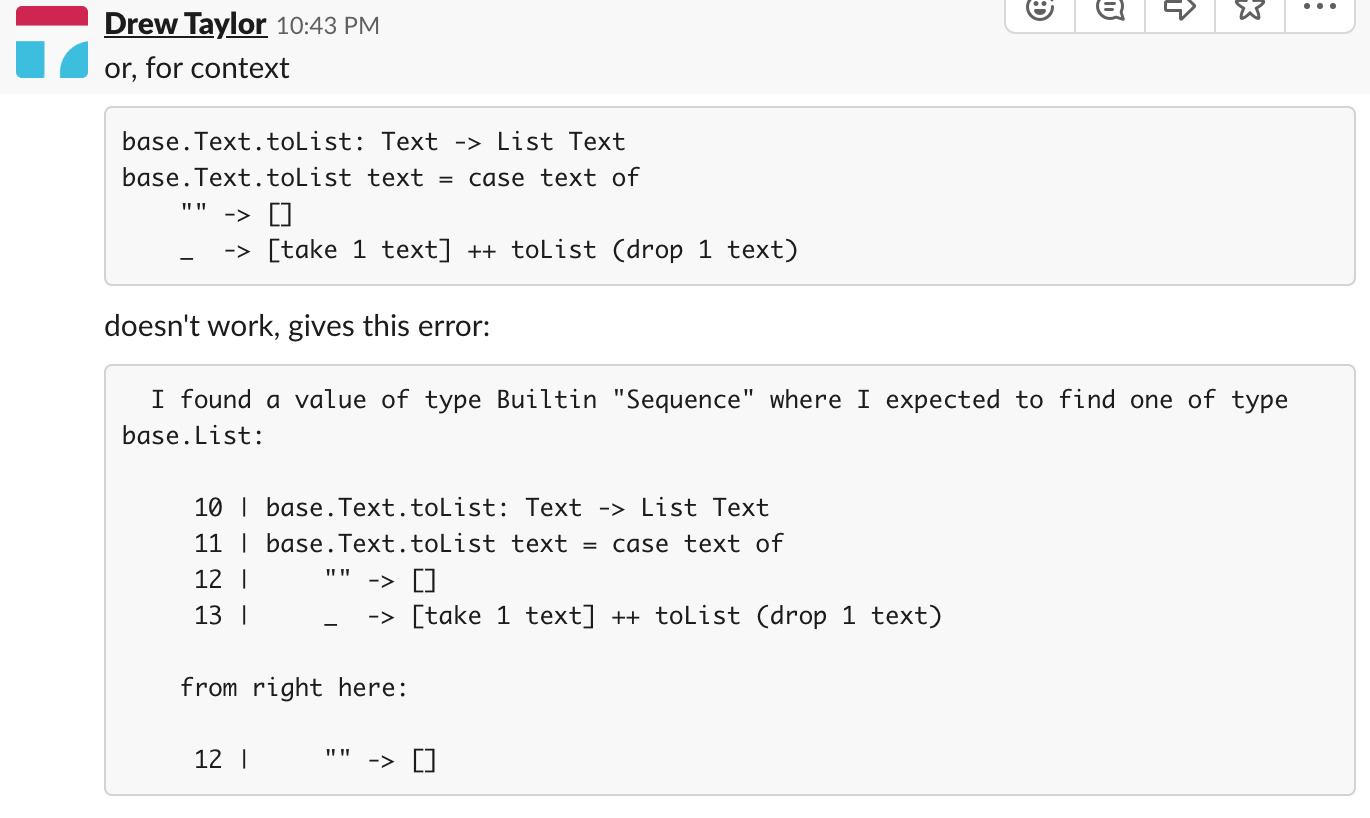Add an emoji reaction to Drew's message
Image resolution: width=1370 pixels, height=818 pixels.
click(x=1039, y=10)
